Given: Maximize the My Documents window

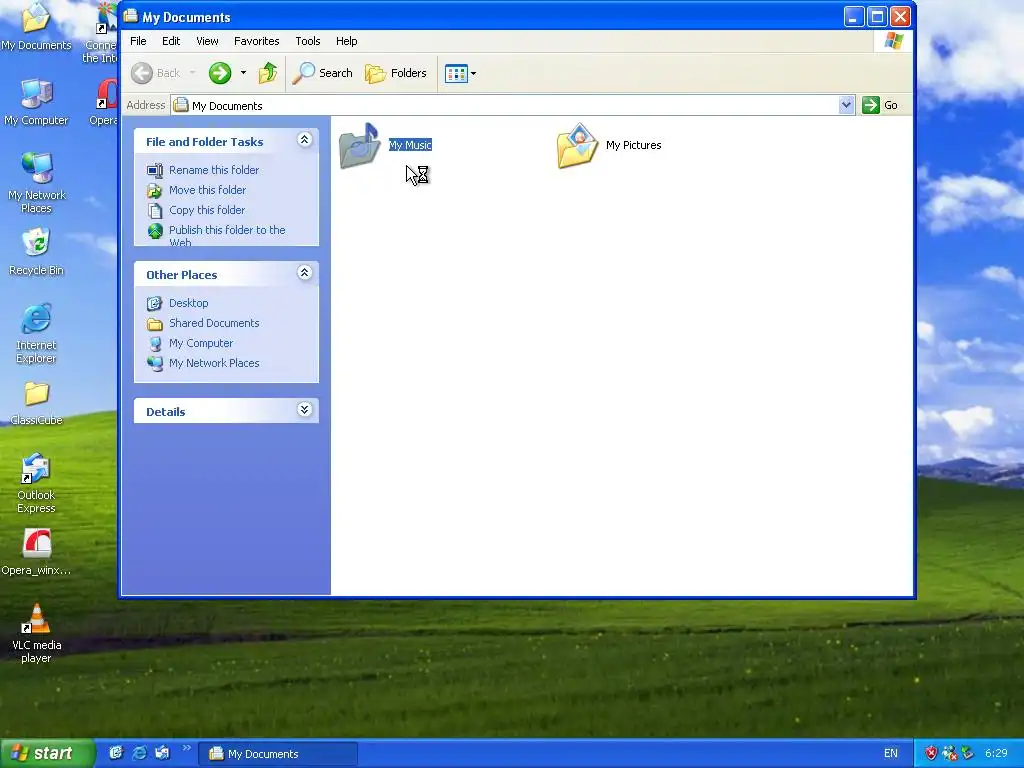Looking at the screenshot, I should point(877,16).
